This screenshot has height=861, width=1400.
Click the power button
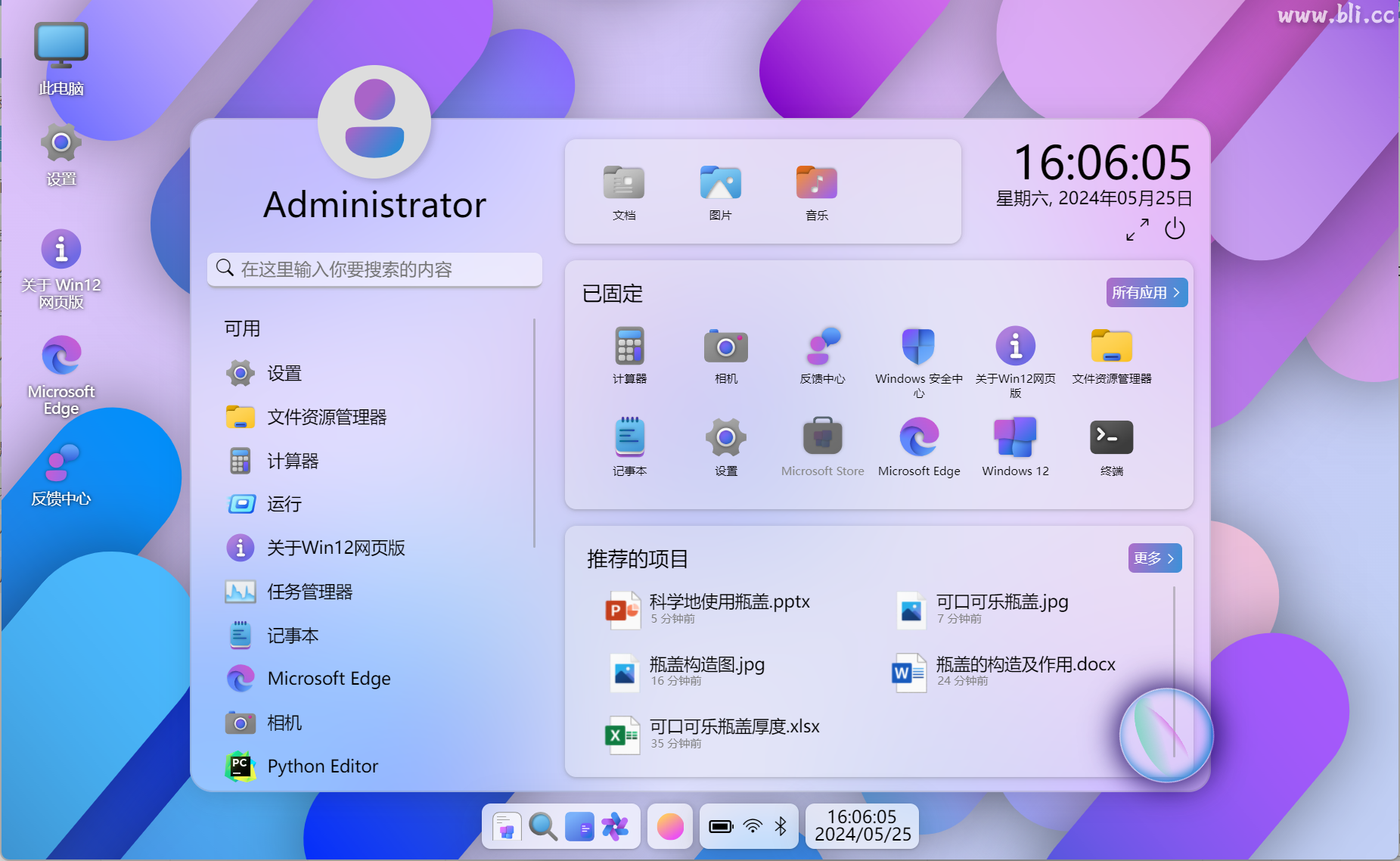[1175, 229]
